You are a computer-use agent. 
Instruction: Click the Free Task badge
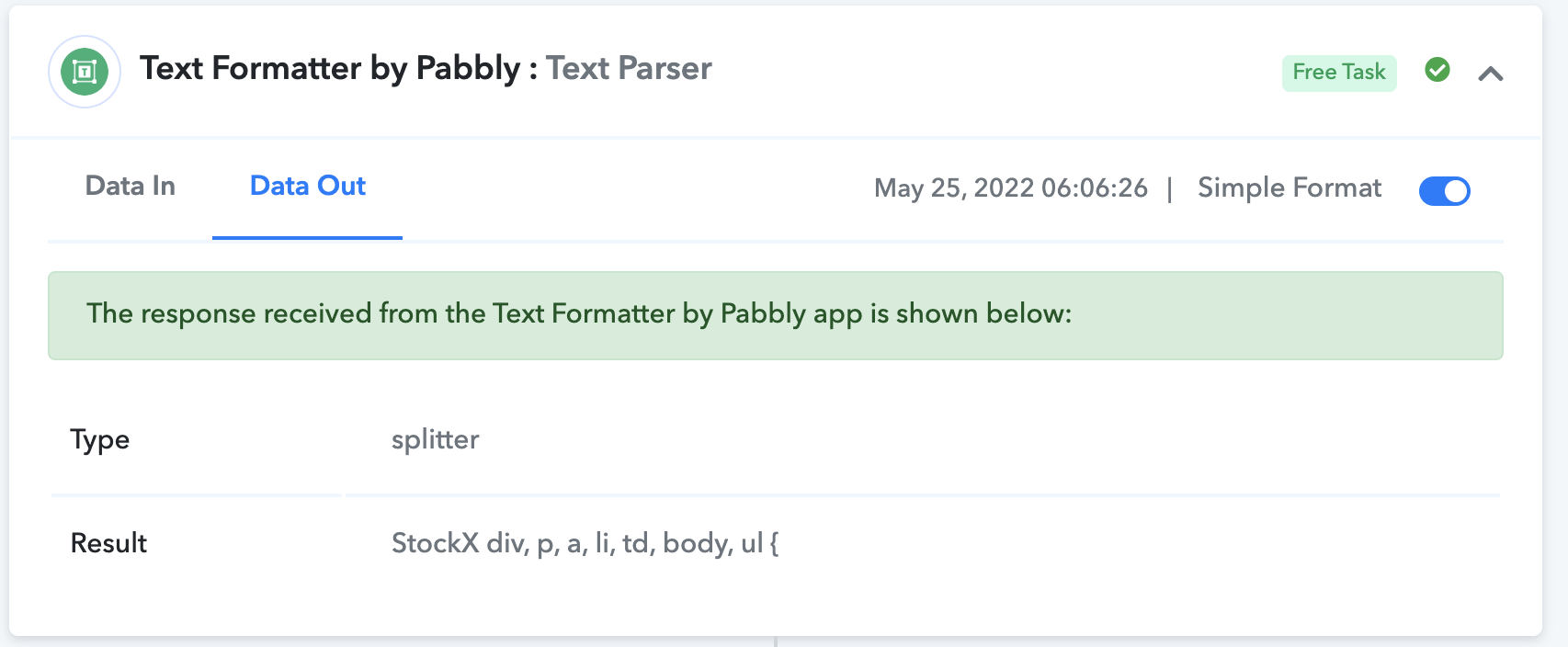[1339, 73]
